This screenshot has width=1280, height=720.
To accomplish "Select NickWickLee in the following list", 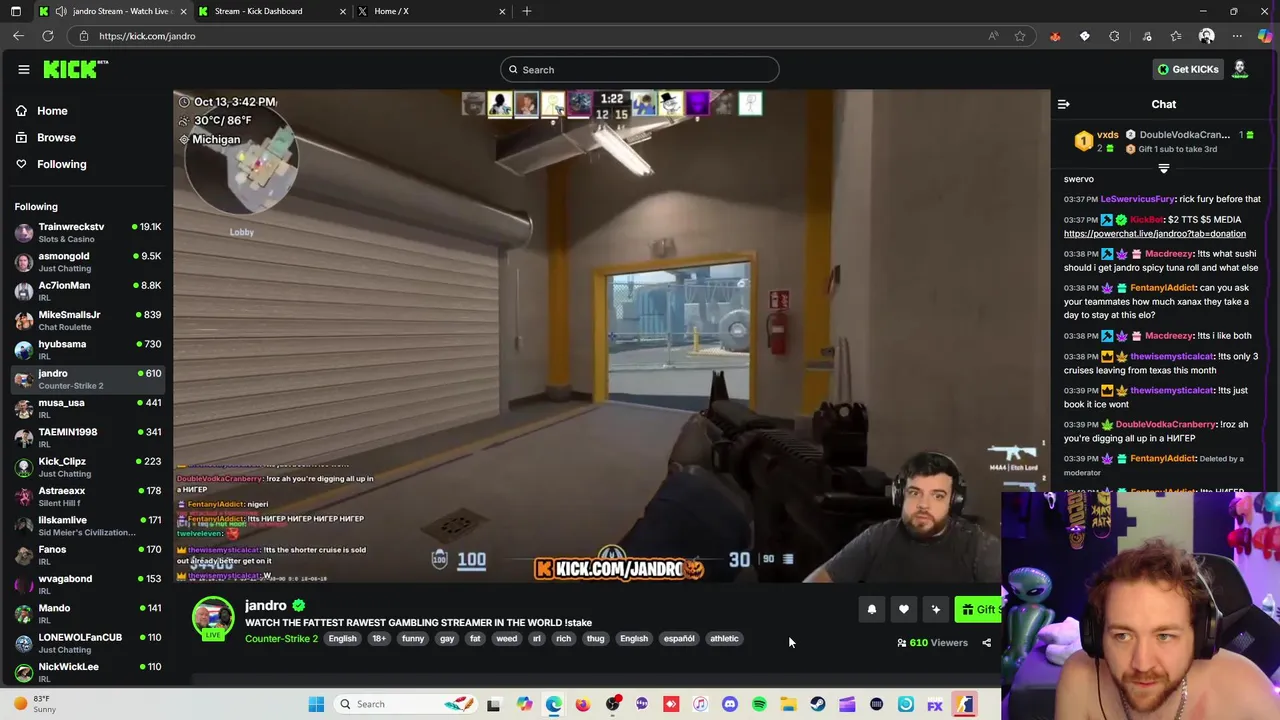I will pyautogui.click(x=87, y=672).
